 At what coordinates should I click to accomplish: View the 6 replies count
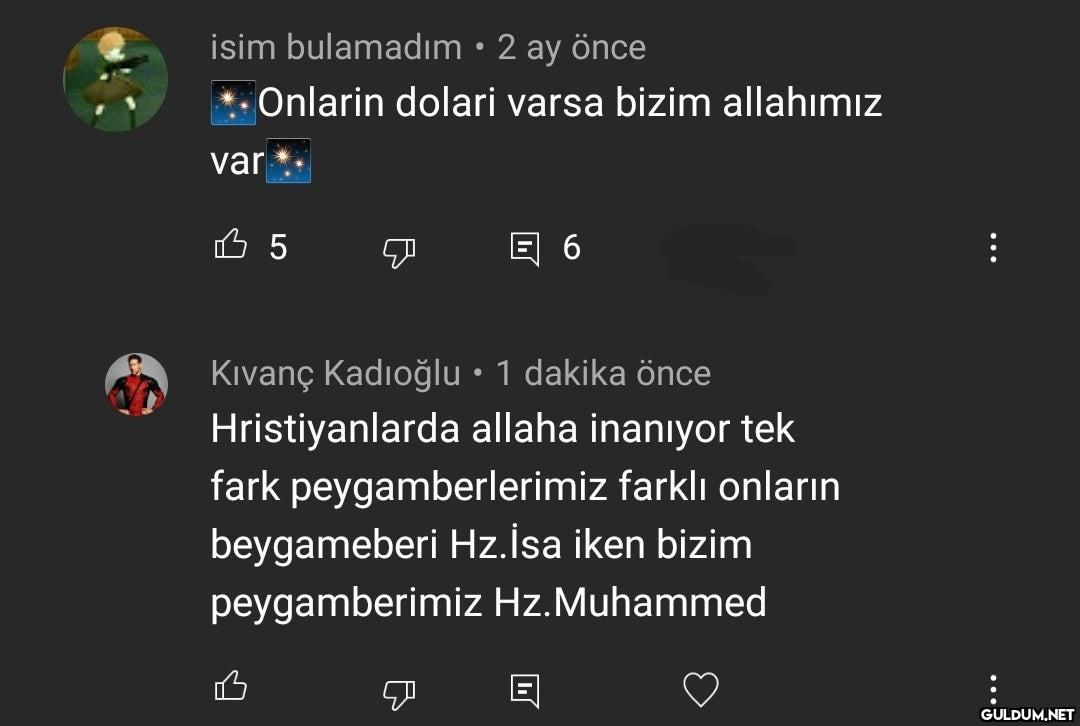click(572, 247)
